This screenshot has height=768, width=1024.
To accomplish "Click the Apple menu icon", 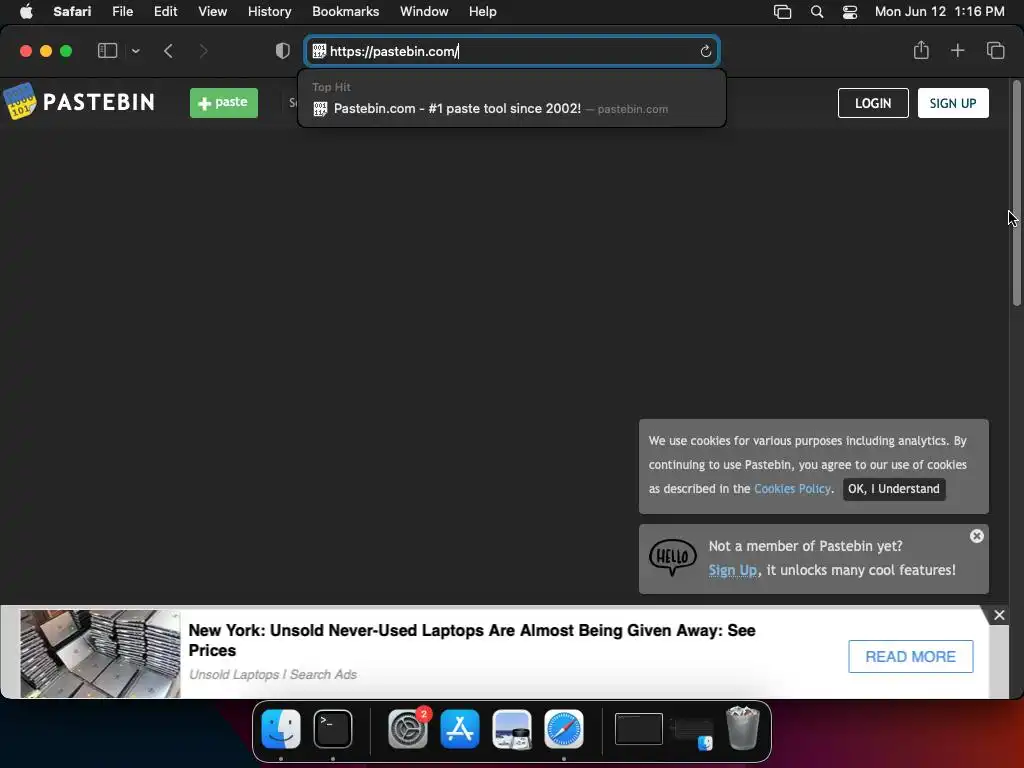I will (26, 11).
